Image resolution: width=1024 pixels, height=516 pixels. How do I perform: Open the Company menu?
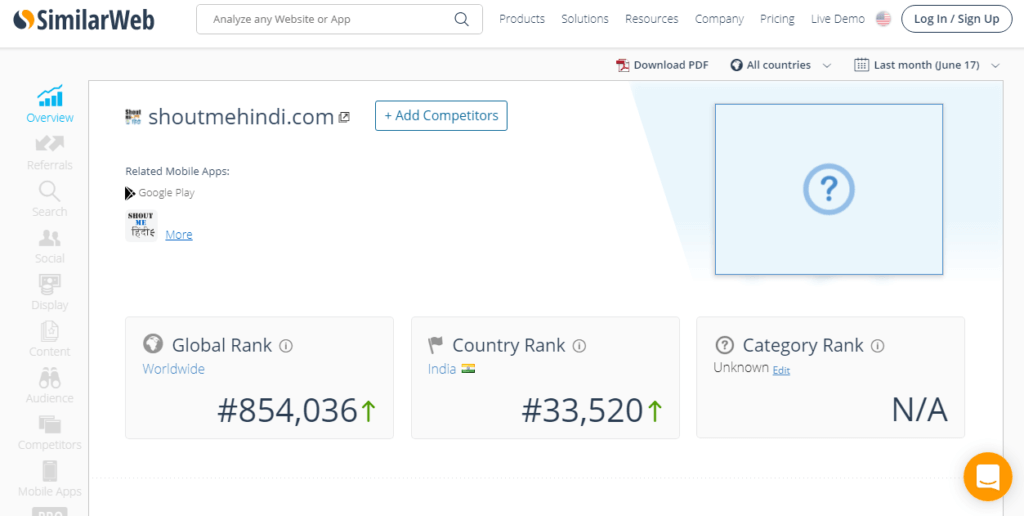tap(719, 19)
